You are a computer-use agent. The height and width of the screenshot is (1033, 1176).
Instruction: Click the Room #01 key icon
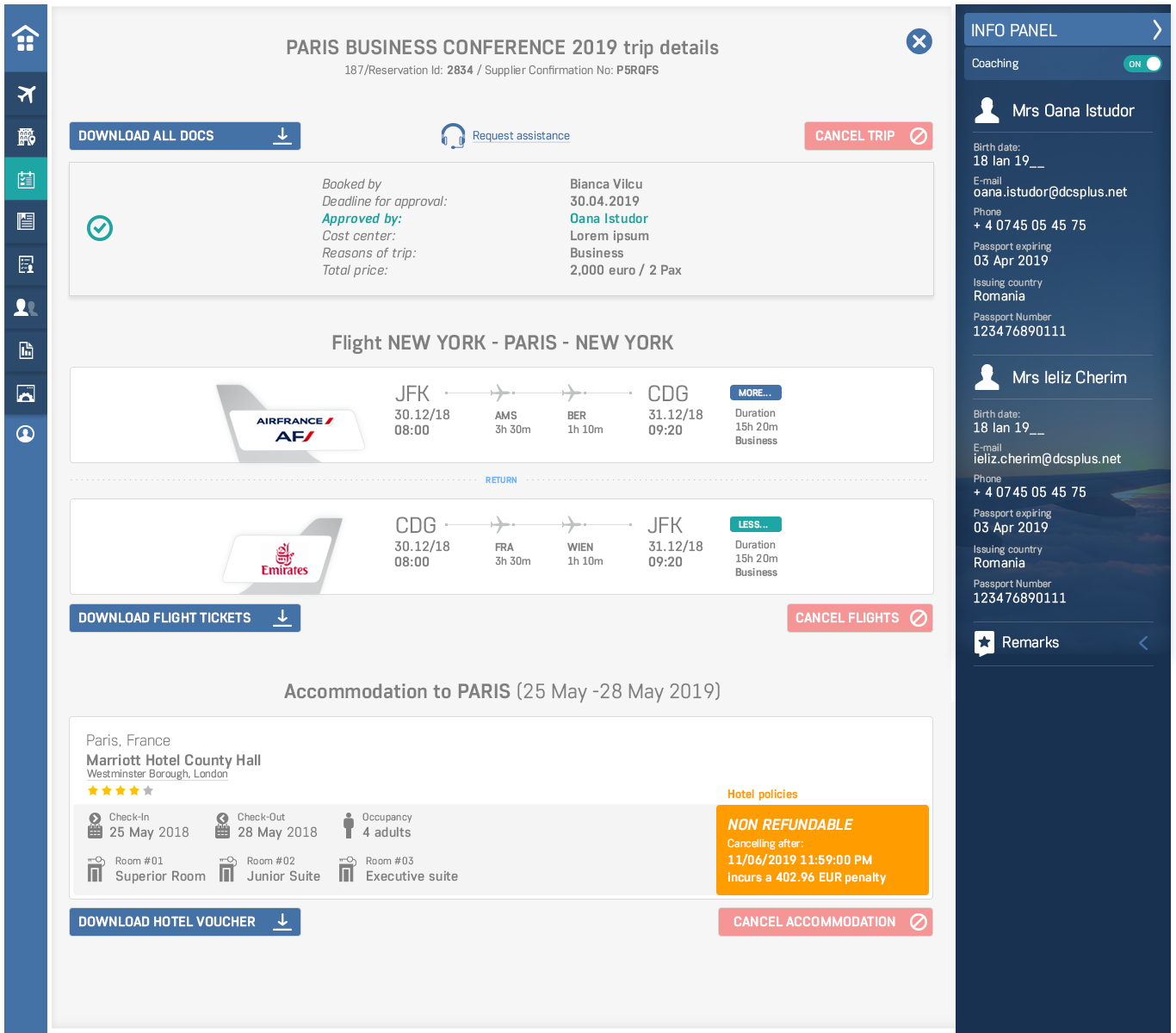click(x=96, y=869)
